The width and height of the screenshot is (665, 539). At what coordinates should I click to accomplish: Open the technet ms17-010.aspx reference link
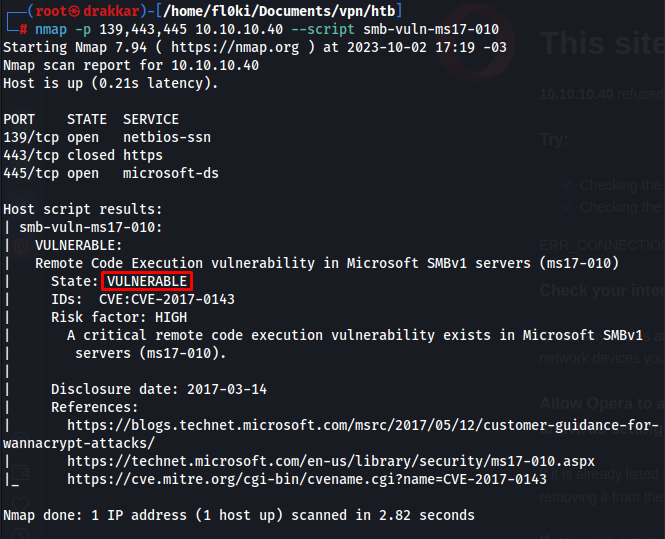point(331,461)
